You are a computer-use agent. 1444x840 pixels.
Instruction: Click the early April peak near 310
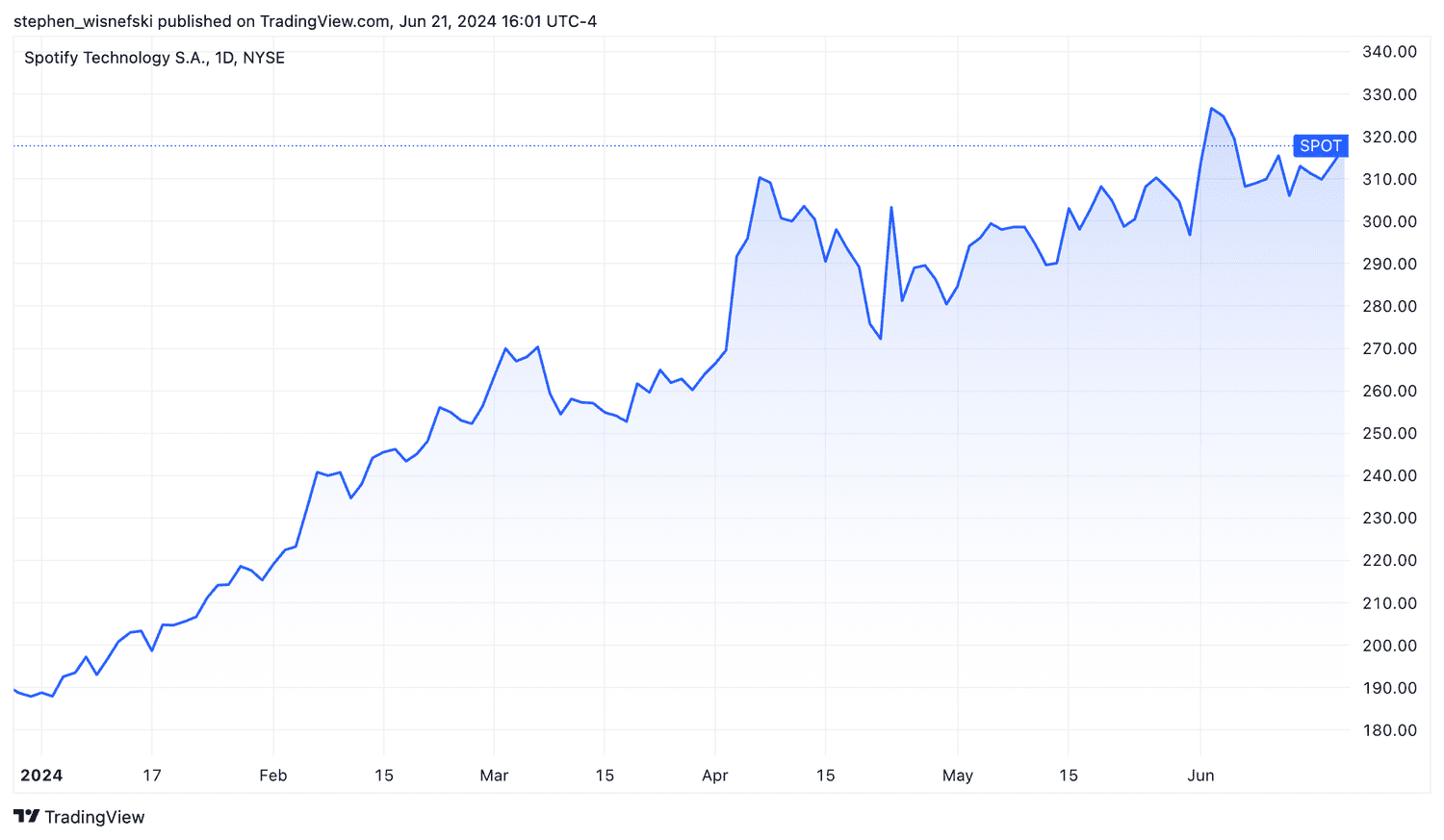click(x=760, y=177)
